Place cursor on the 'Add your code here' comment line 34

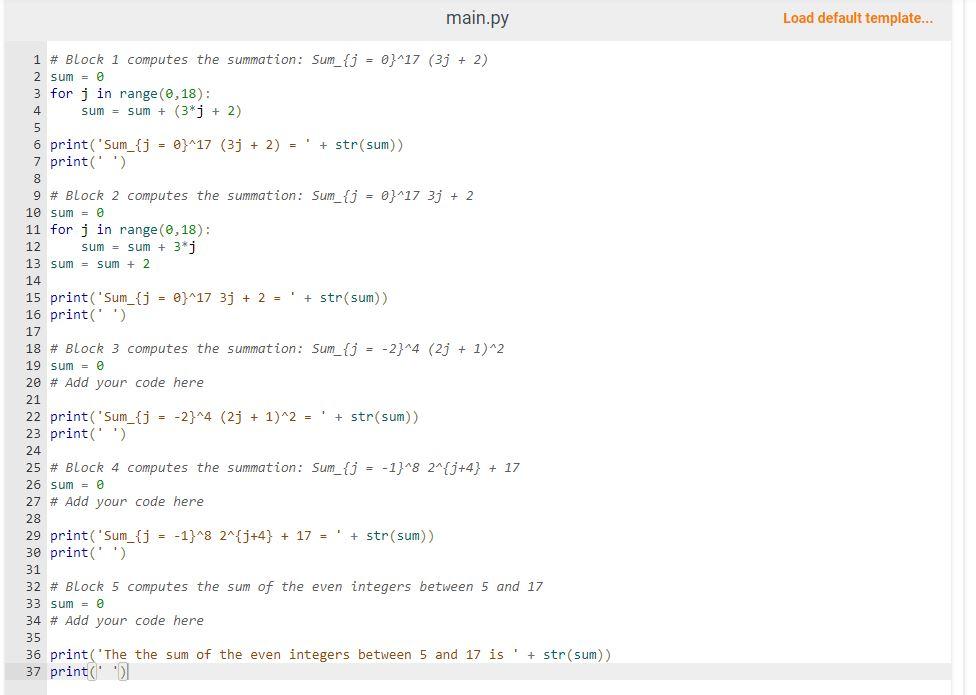click(x=126, y=620)
